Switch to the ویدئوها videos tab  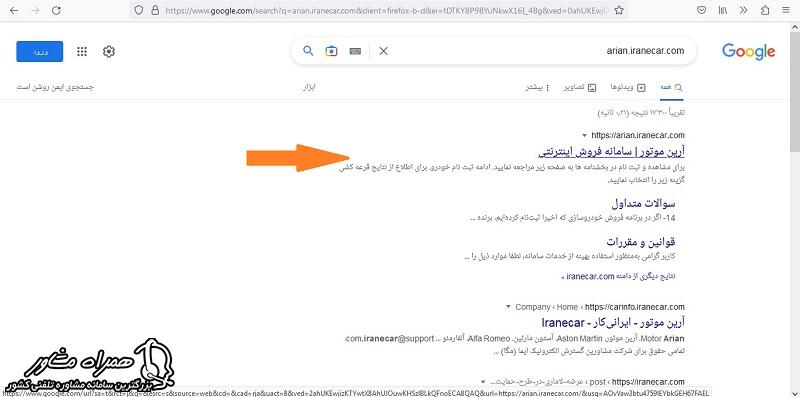(x=628, y=87)
